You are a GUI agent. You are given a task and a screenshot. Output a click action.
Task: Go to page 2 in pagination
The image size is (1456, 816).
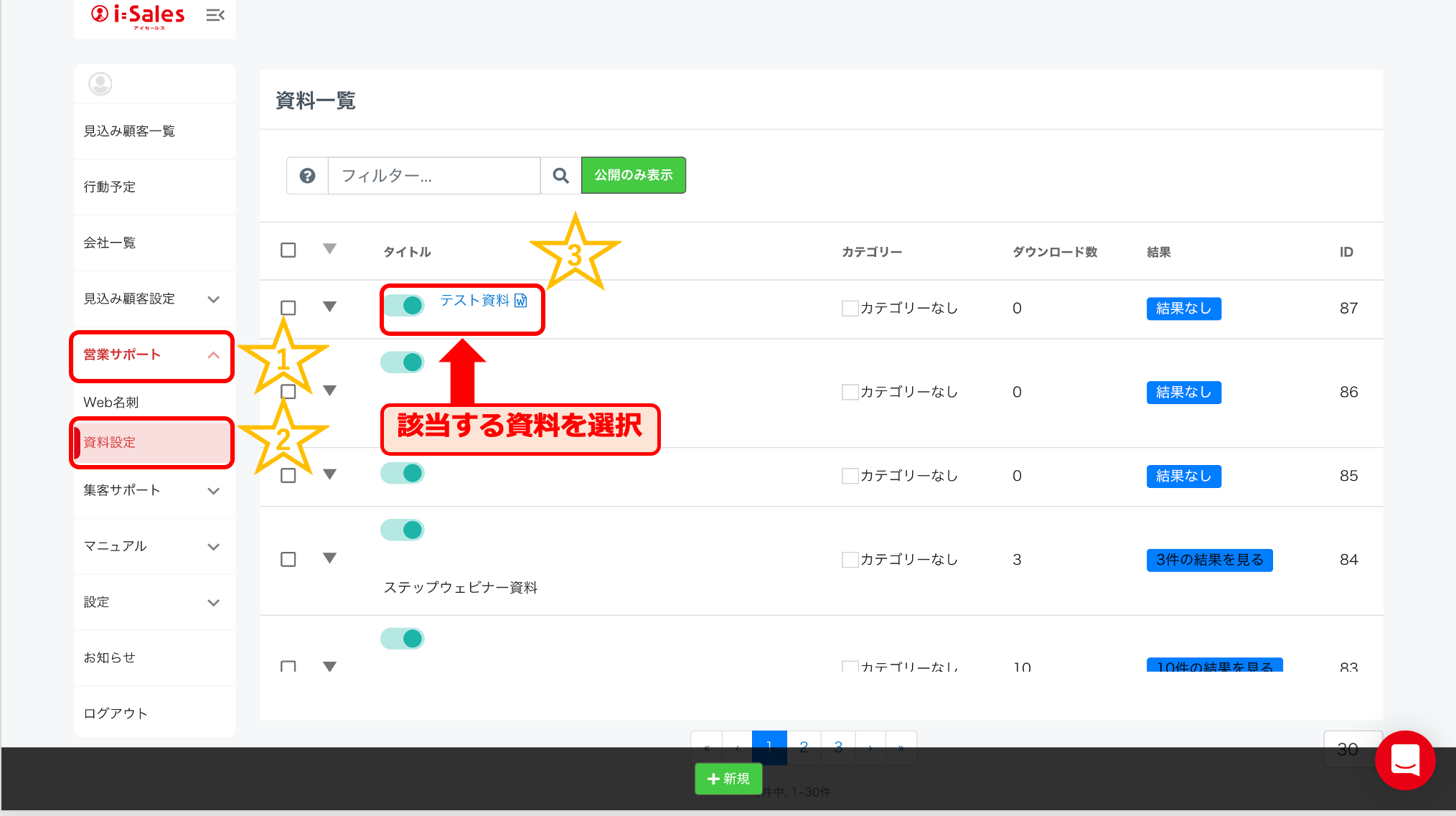(804, 746)
